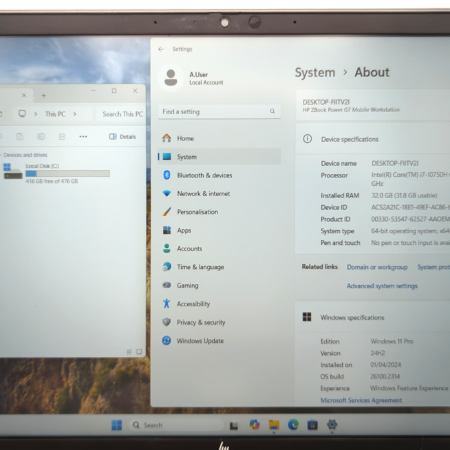Open Task View from taskbar
Viewport: 450px width, 450px height.
pyautogui.click(x=234, y=425)
